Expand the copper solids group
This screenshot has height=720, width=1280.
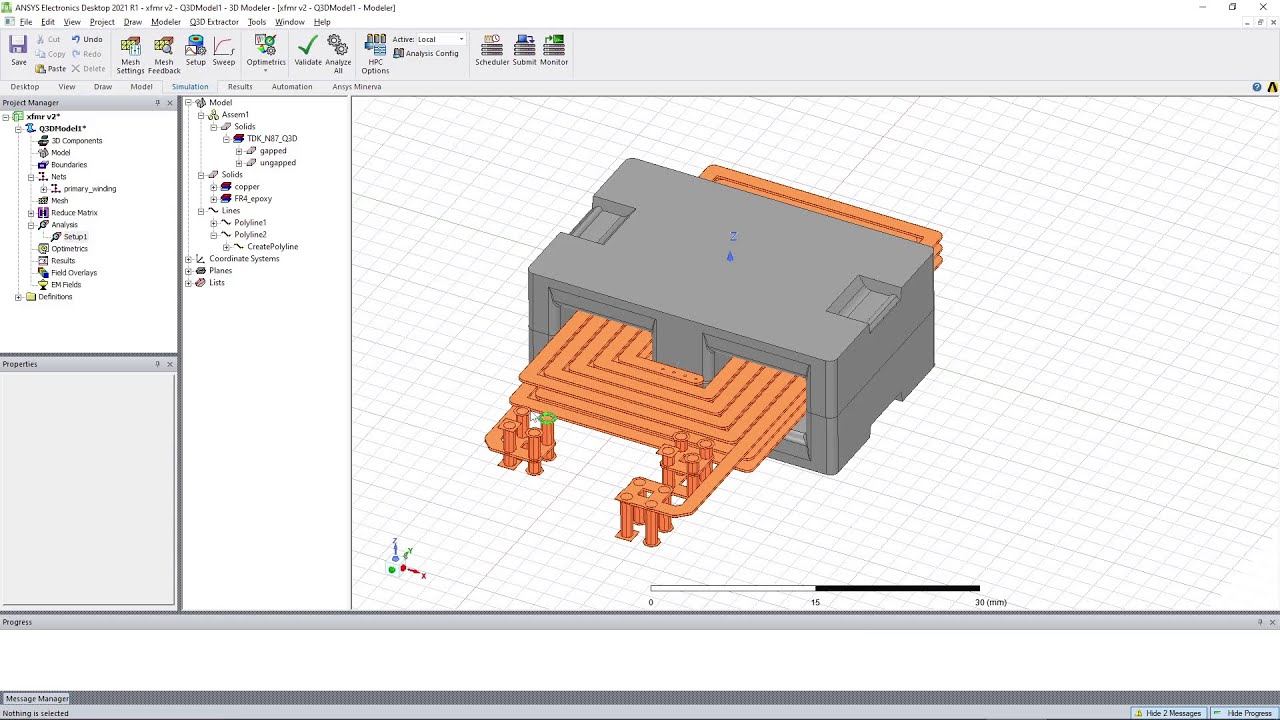(213, 187)
